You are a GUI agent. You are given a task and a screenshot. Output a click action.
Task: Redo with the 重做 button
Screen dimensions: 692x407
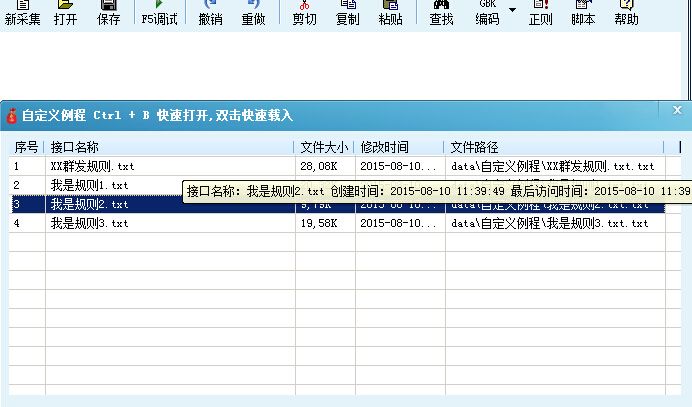pyautogui.click(x=253, y=13)
